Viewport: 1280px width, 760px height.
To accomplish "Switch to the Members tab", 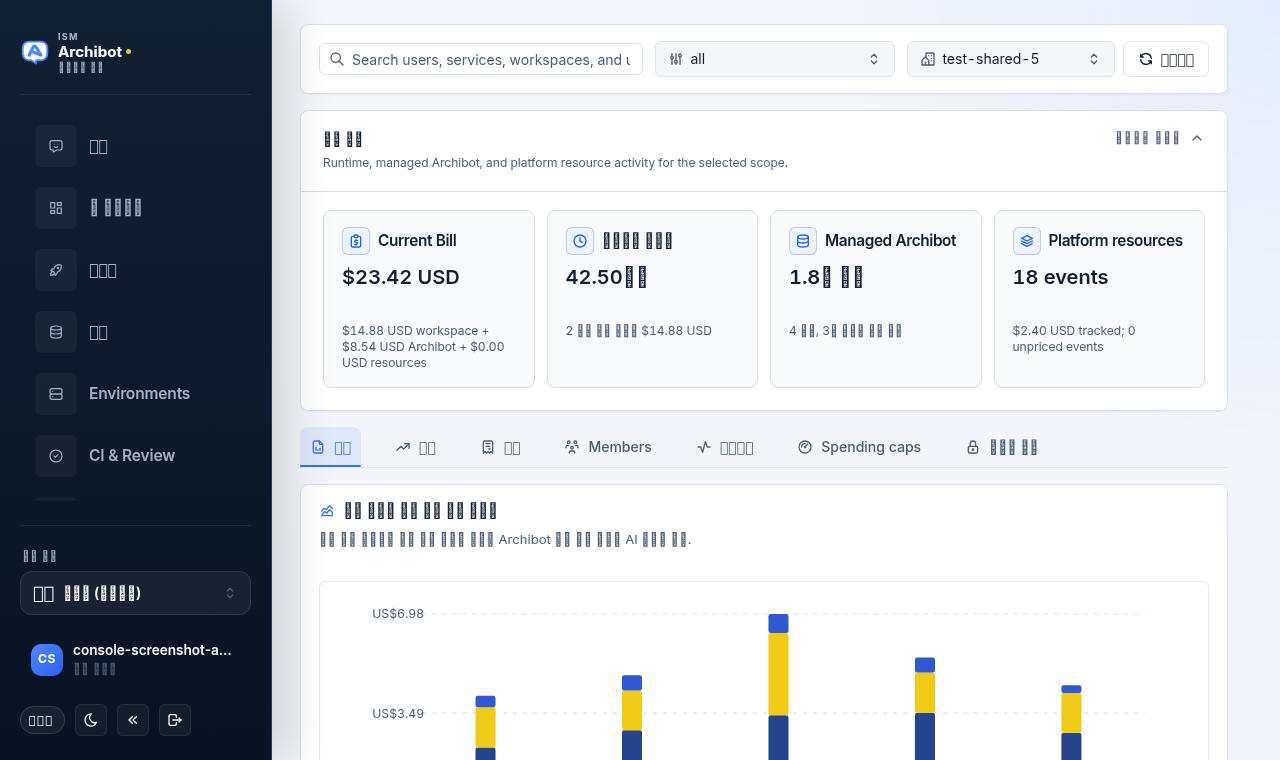I will coord(608,447).
